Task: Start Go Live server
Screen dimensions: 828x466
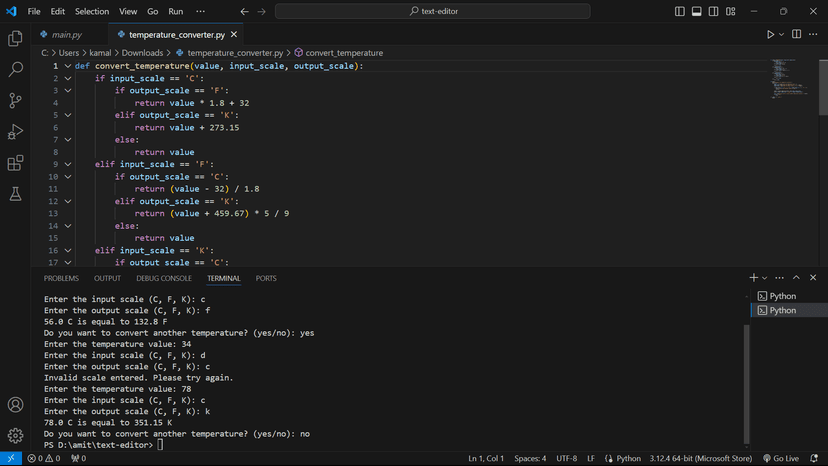Action: tap(781, 459)
